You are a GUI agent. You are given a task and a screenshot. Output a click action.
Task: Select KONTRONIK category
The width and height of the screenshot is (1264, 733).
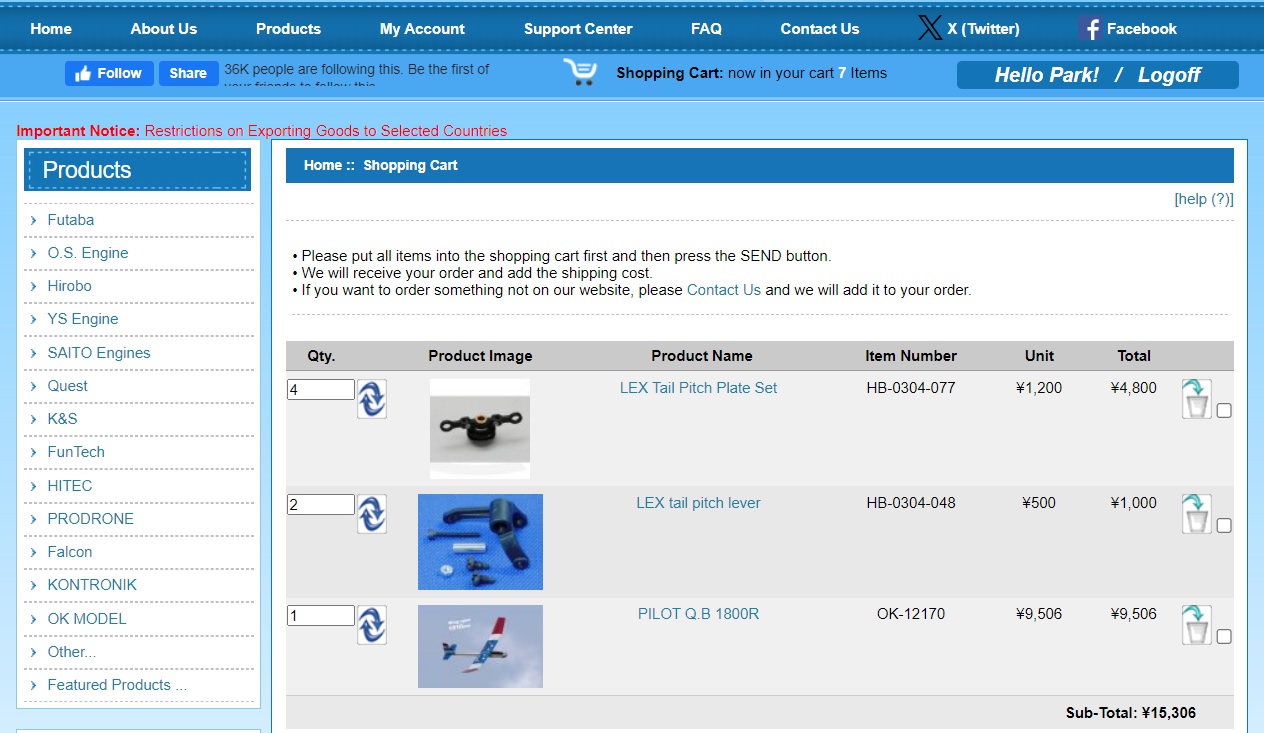(92, 585)
